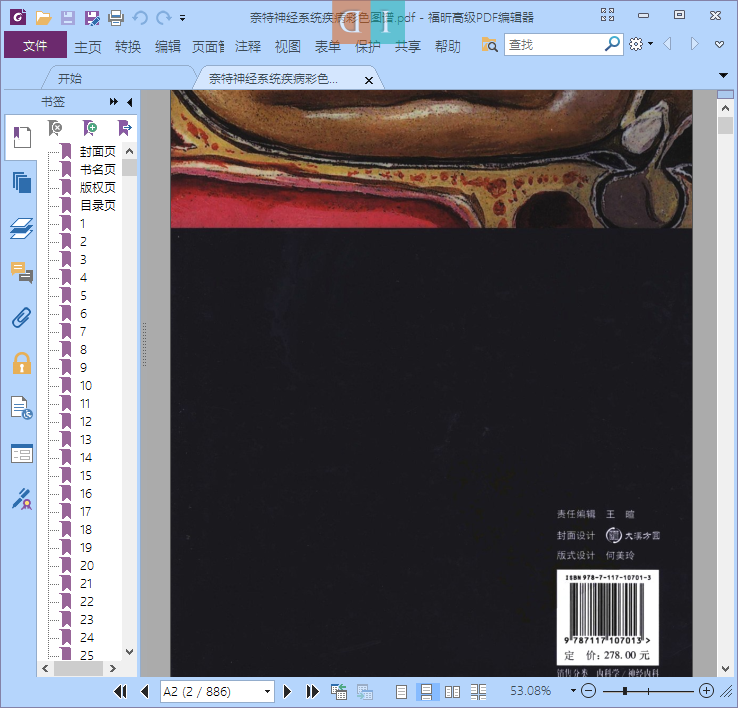Open the zoom percentage dropdown
Image resolution: width=738 pixels, height=708 pixels.
click(573, 691)
